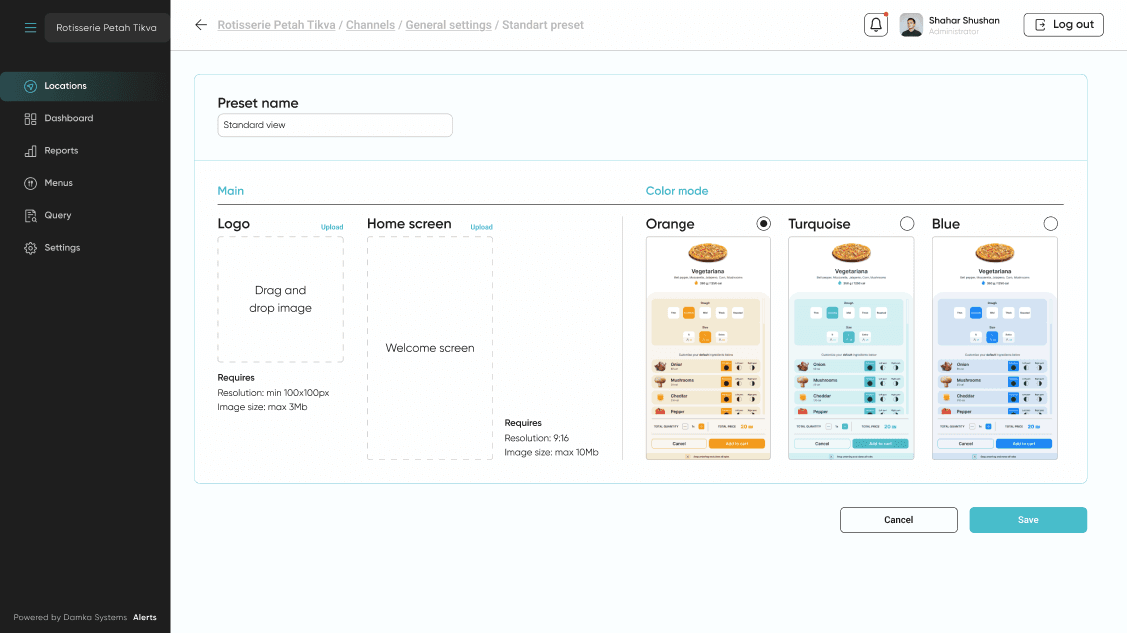This screenshot has height=633, width=1127.
Task: Click the Blue theme preview thumbnail
Action: click(995, 348)
